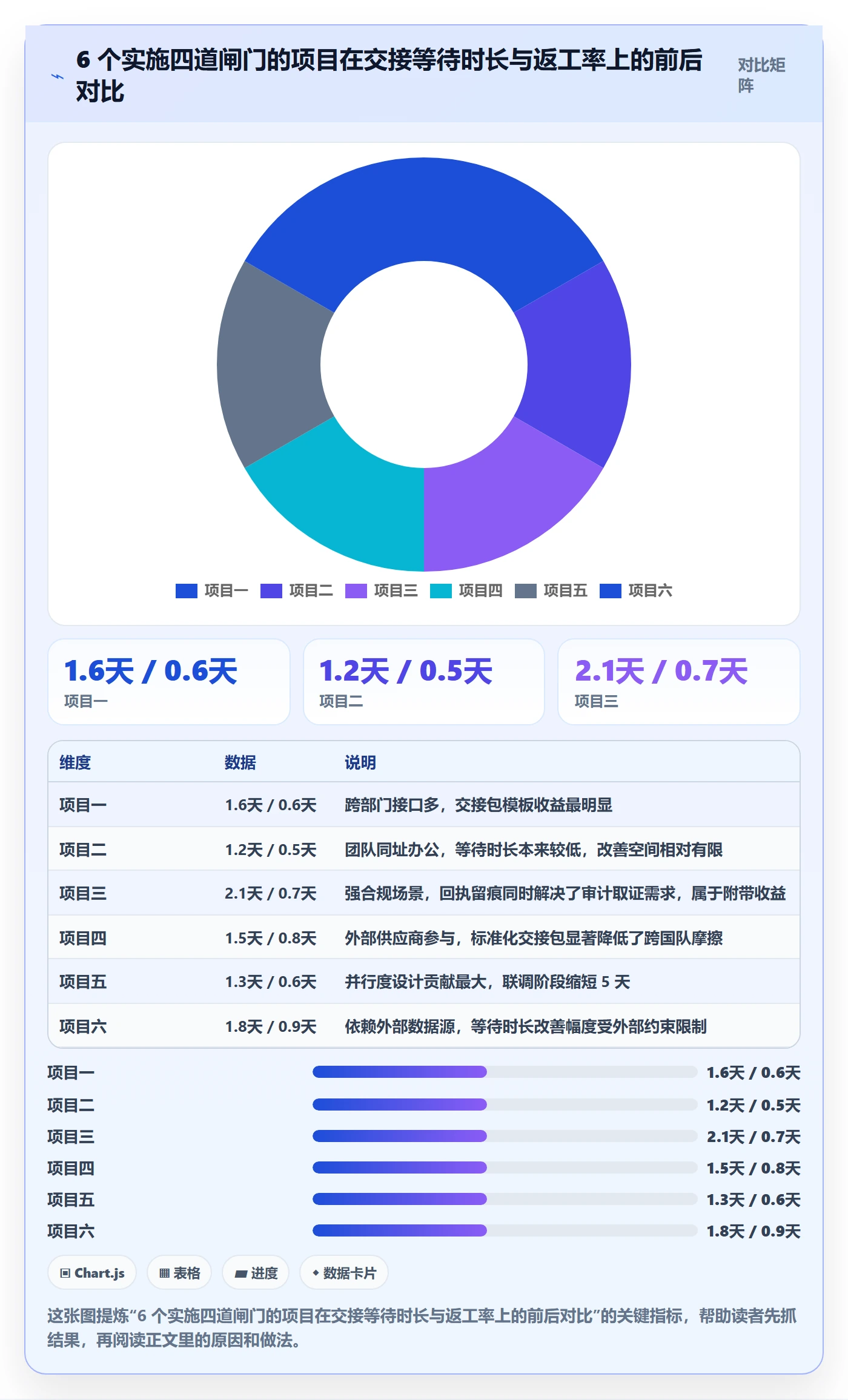
Task: Open the 1.6天 / 0.6天 stat card
Action: [169, 682]
